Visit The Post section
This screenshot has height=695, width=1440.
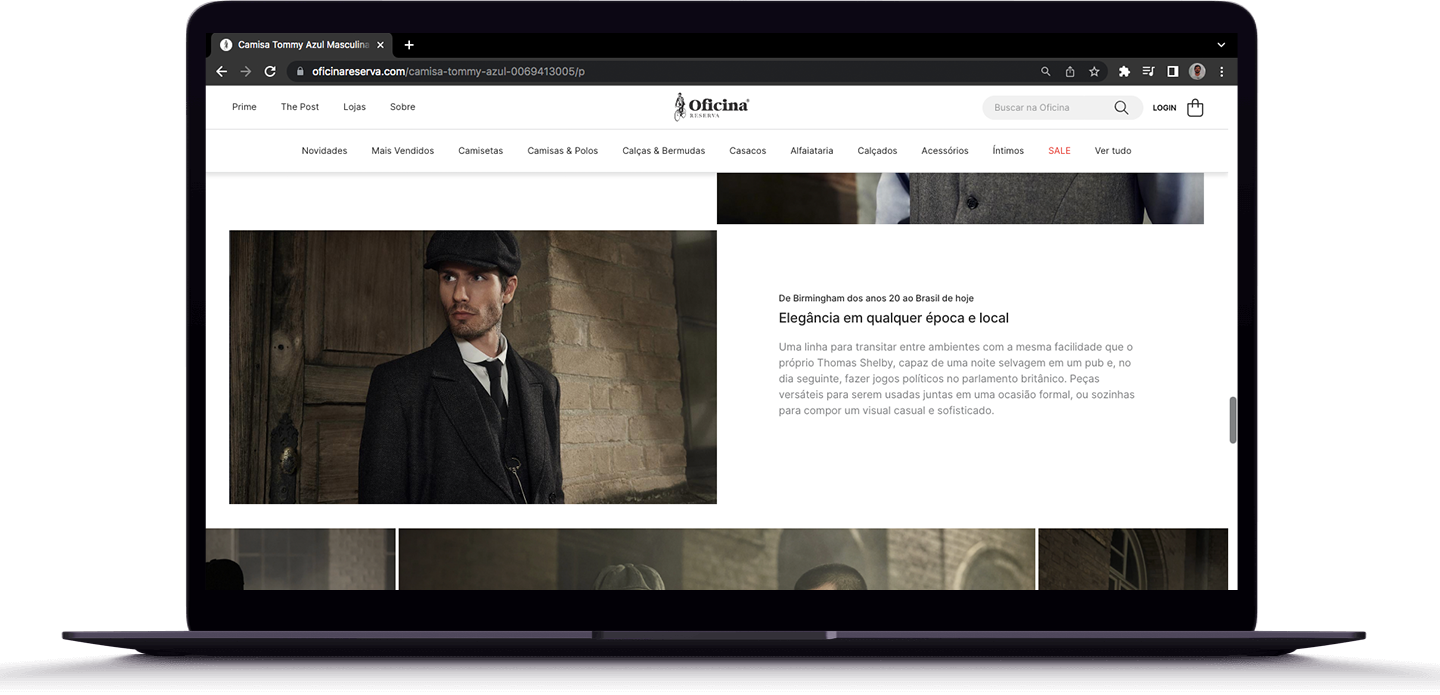click(299, 106)
